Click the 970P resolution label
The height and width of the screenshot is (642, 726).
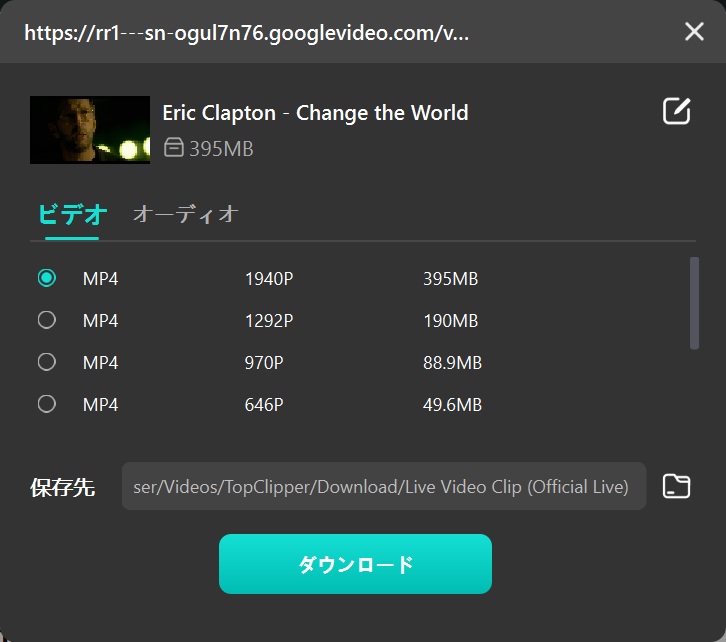[267, 363]
